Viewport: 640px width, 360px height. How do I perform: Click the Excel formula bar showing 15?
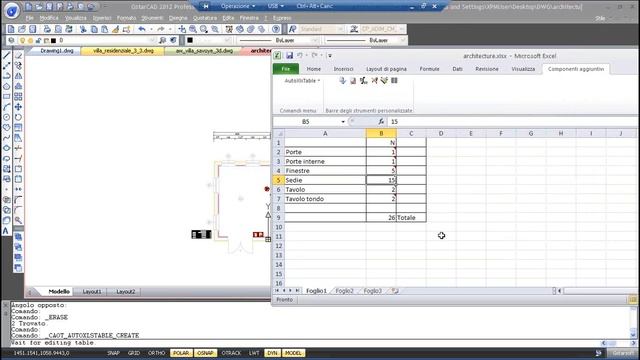pyautogui.click(x=512, y=122)
